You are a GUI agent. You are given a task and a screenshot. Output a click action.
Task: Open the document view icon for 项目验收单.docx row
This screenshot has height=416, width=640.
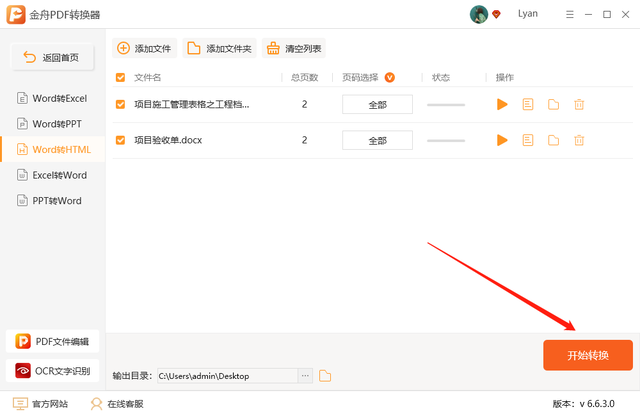click(528, 140)
